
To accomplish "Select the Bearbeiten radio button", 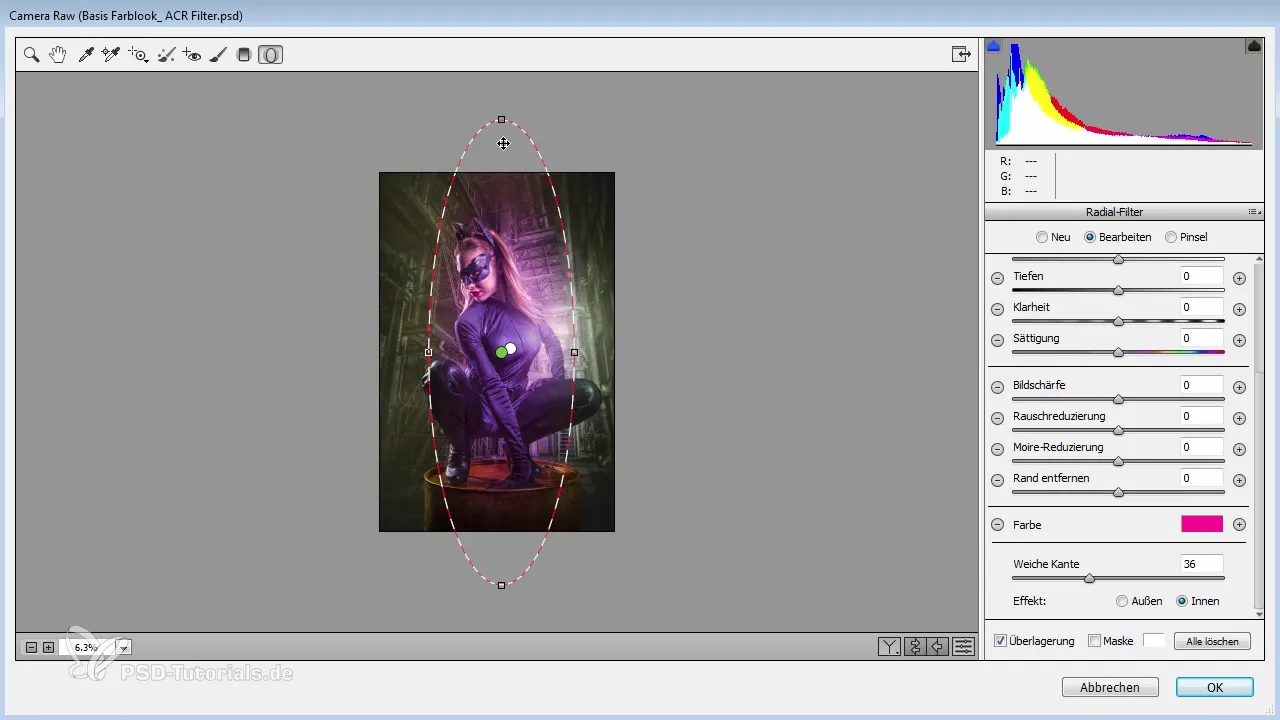I will pos(1090,237).
